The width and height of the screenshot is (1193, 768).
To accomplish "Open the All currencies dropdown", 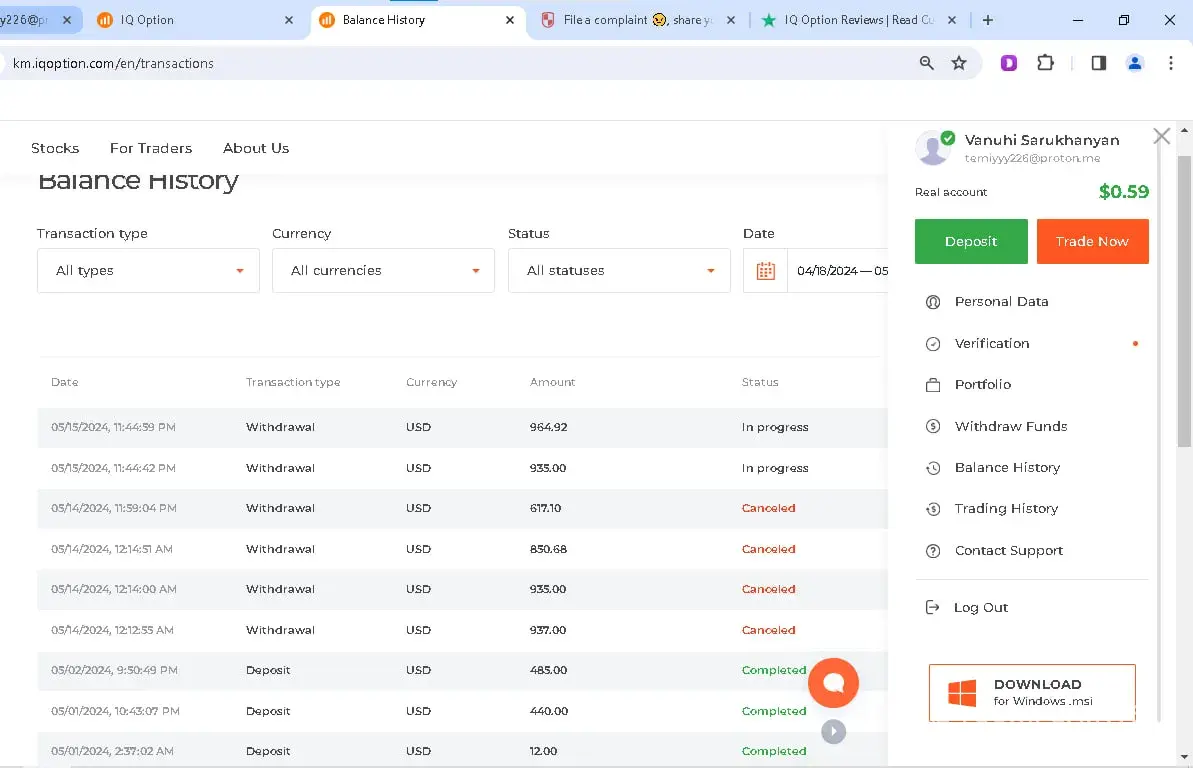I will 383,271.
